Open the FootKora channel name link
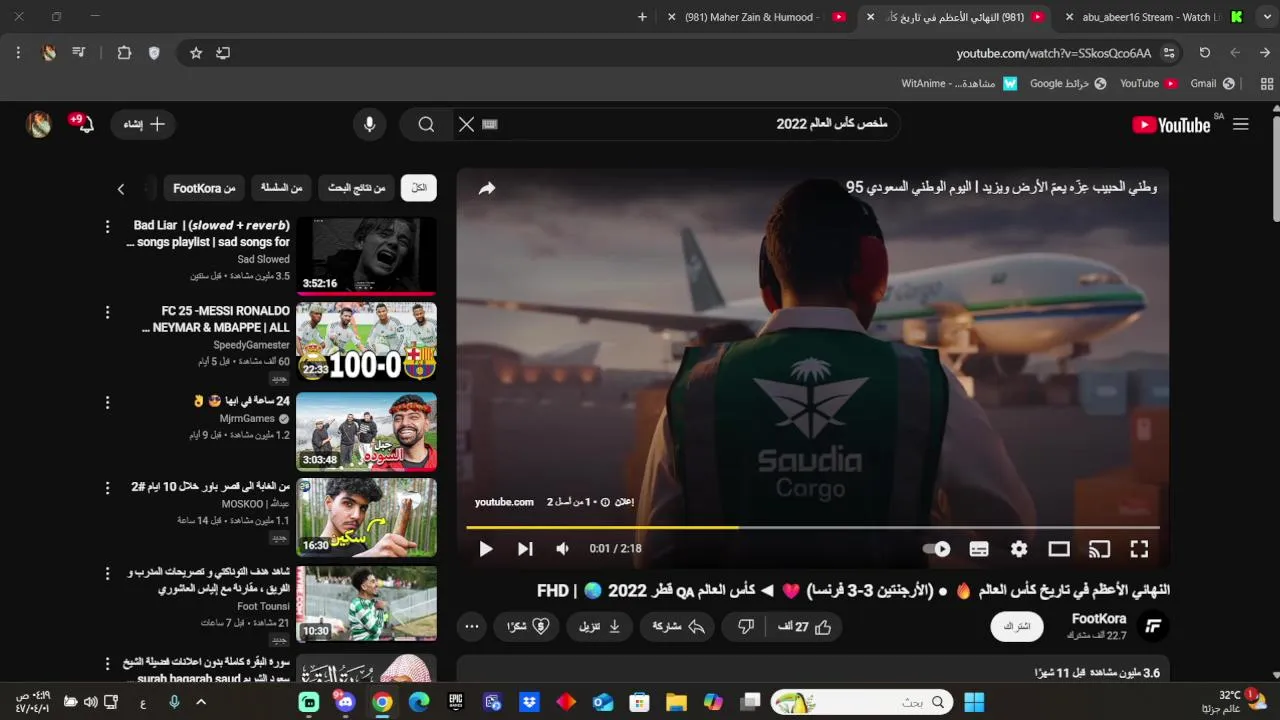This screenshot has width=1280, height=720. (1099, 619)
